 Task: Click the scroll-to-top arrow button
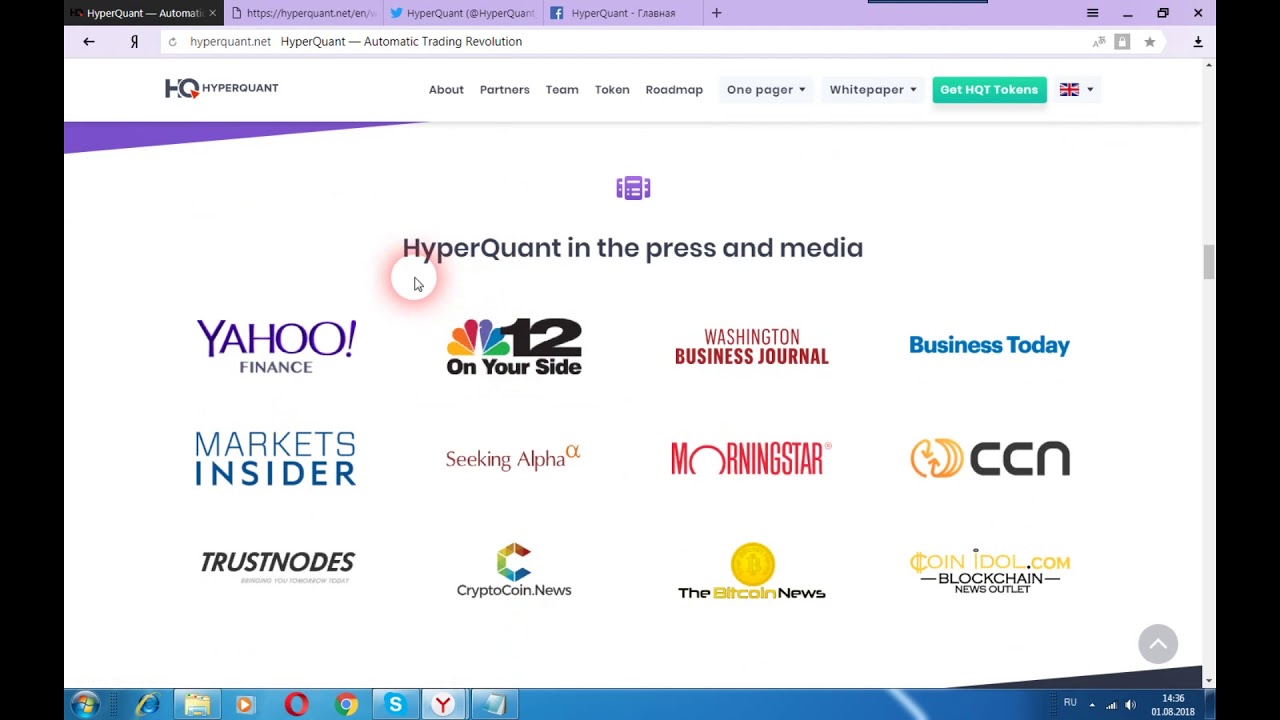[1158, 644]
